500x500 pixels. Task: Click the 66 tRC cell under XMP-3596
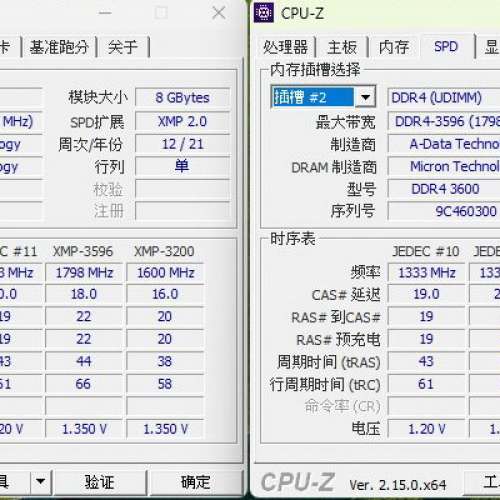[84, 384]
